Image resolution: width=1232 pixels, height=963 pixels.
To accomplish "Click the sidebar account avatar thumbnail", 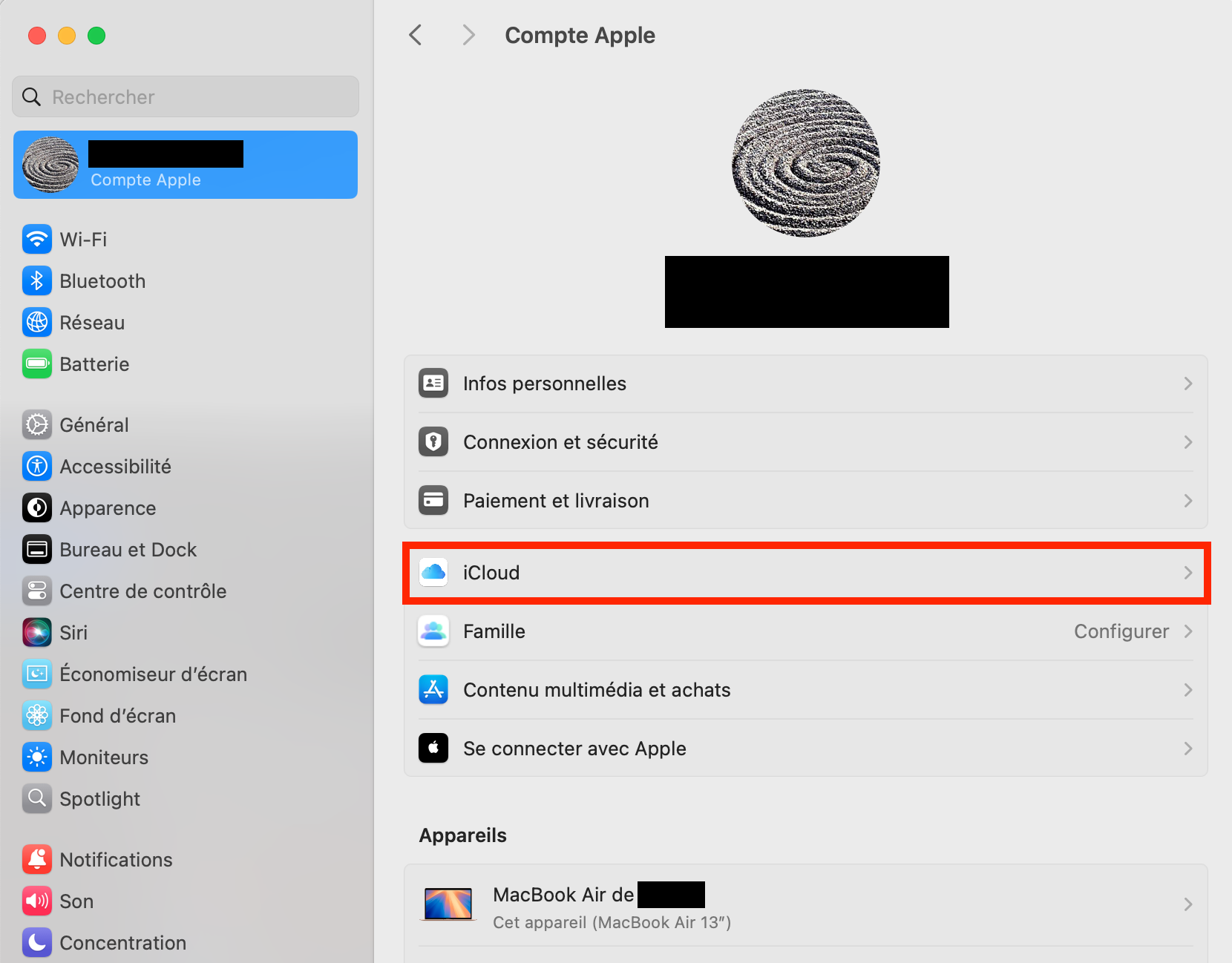I will click(x=50, y=165).
